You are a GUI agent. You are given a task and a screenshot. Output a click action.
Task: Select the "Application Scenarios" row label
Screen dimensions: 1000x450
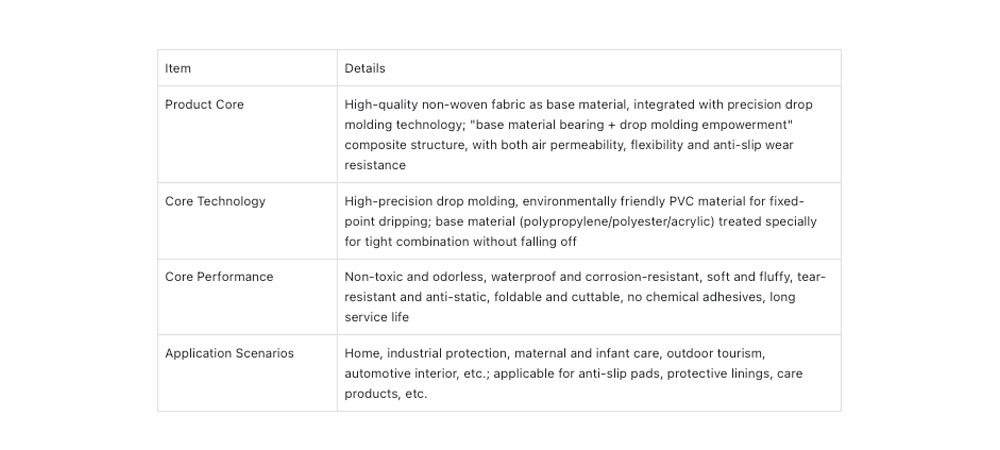click(x=229, y=353)
